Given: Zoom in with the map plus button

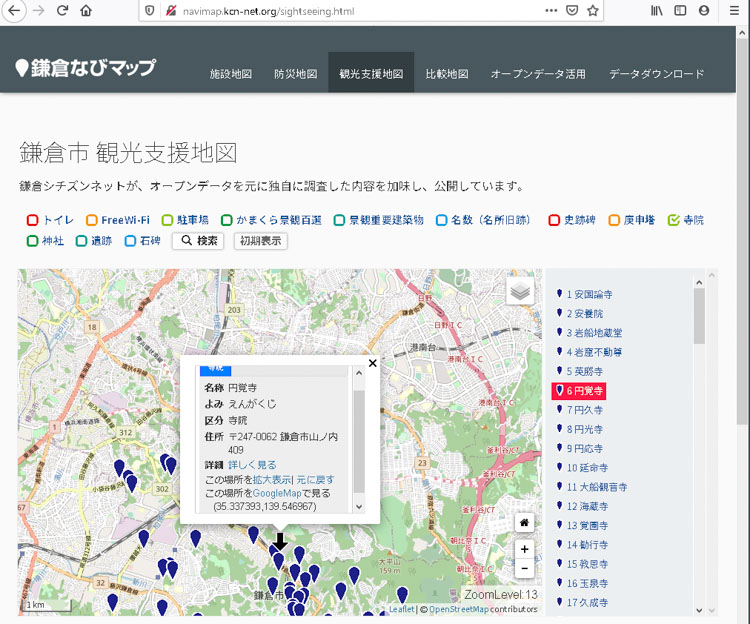Looking at the screenshot, I should 524,549.
